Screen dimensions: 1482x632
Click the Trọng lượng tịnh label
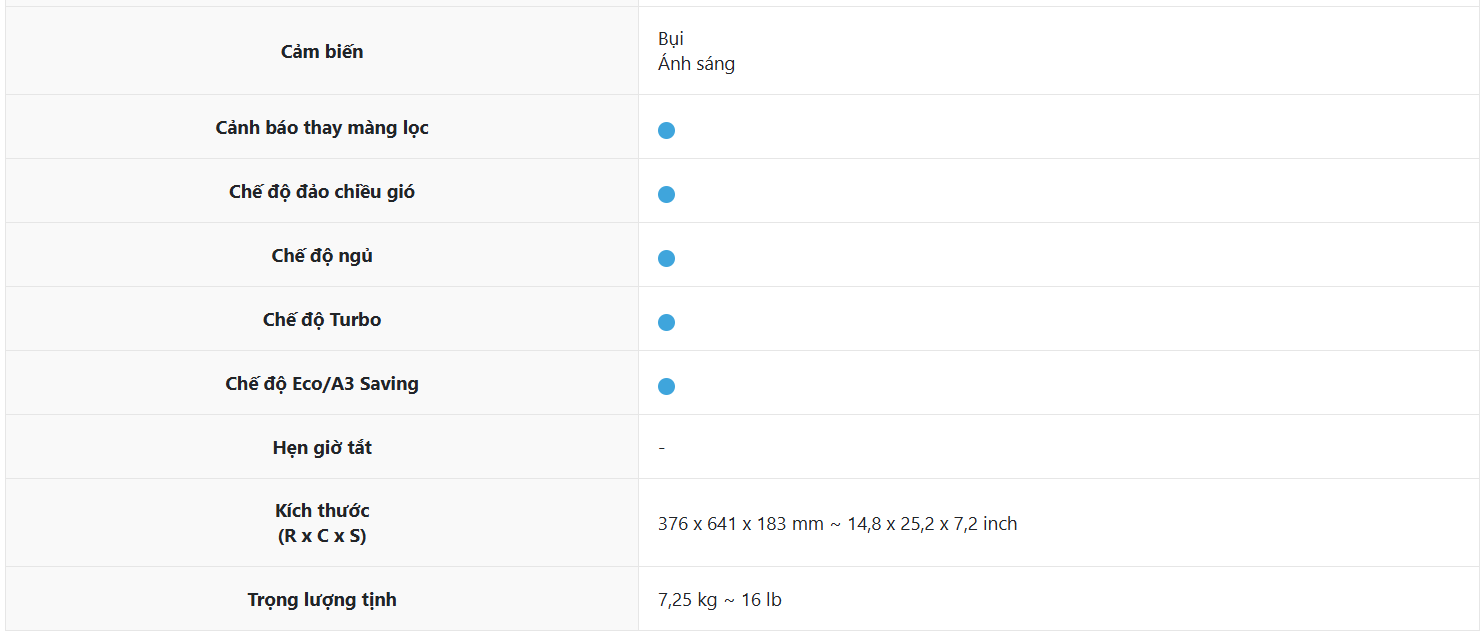322,600
